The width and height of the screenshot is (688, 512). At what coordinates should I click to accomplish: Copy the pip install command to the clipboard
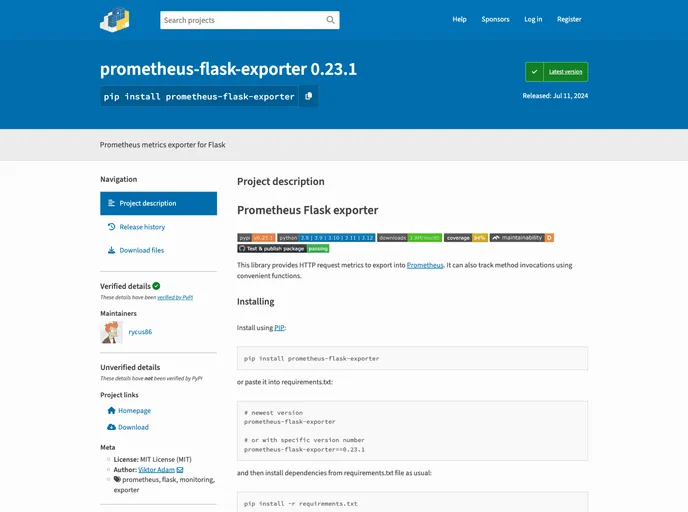pos(308,96)
